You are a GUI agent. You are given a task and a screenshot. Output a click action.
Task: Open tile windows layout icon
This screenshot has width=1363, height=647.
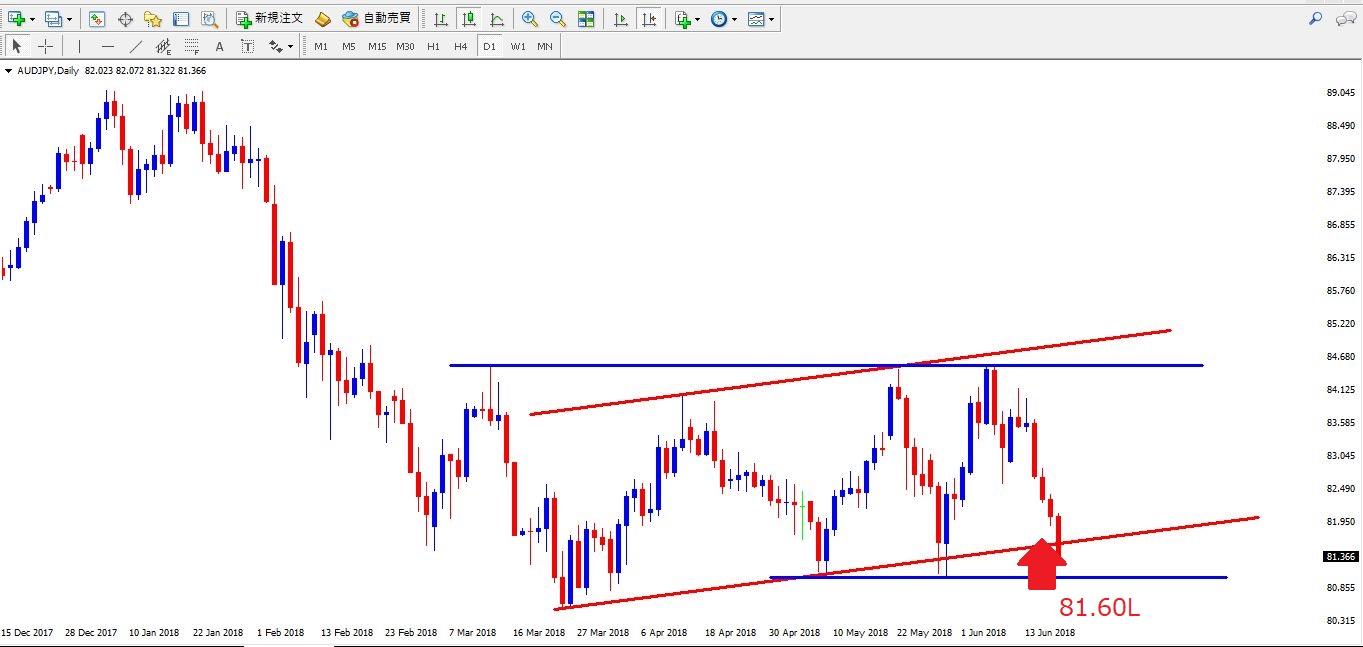point(586,19)
